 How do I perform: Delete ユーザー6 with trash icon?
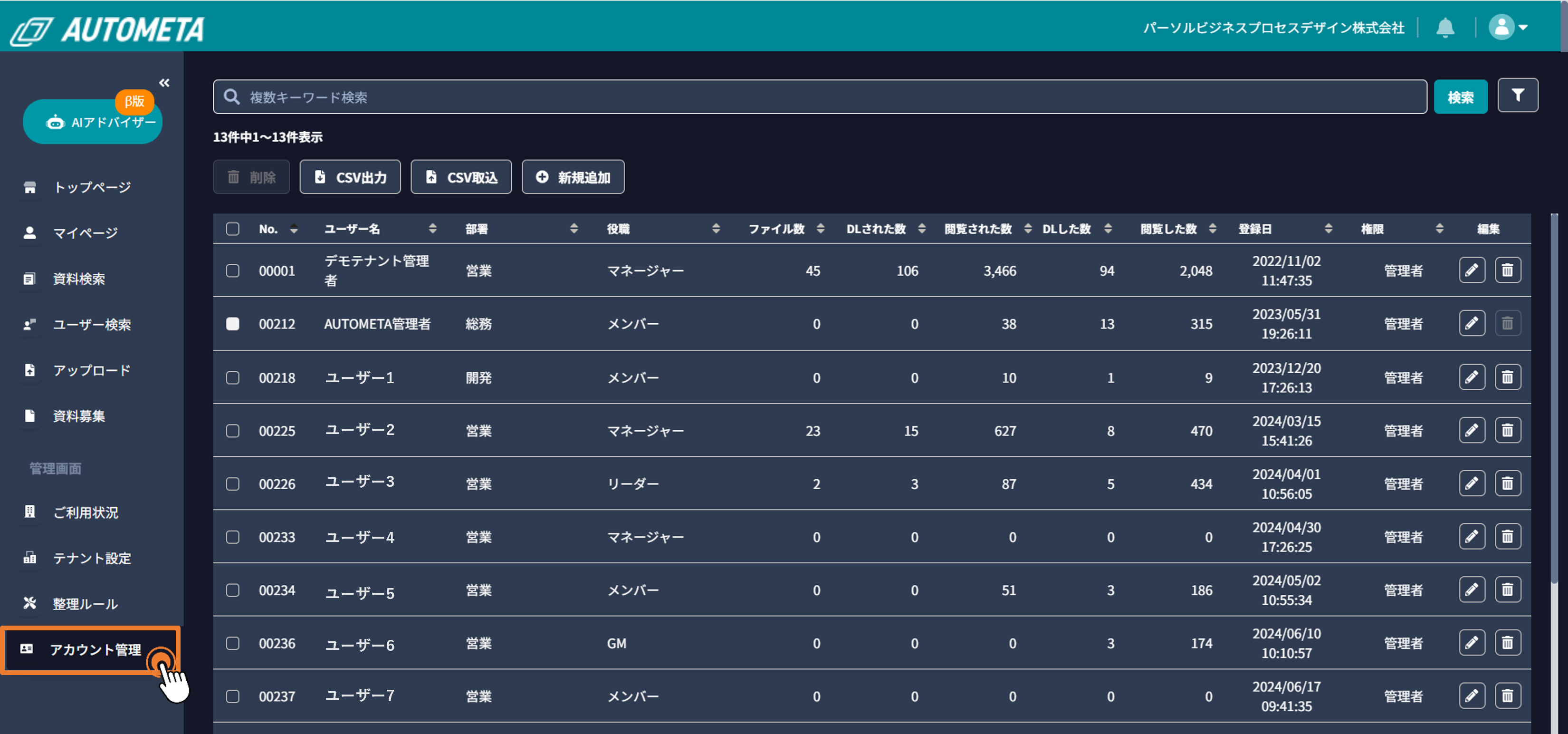(1508, 642)
